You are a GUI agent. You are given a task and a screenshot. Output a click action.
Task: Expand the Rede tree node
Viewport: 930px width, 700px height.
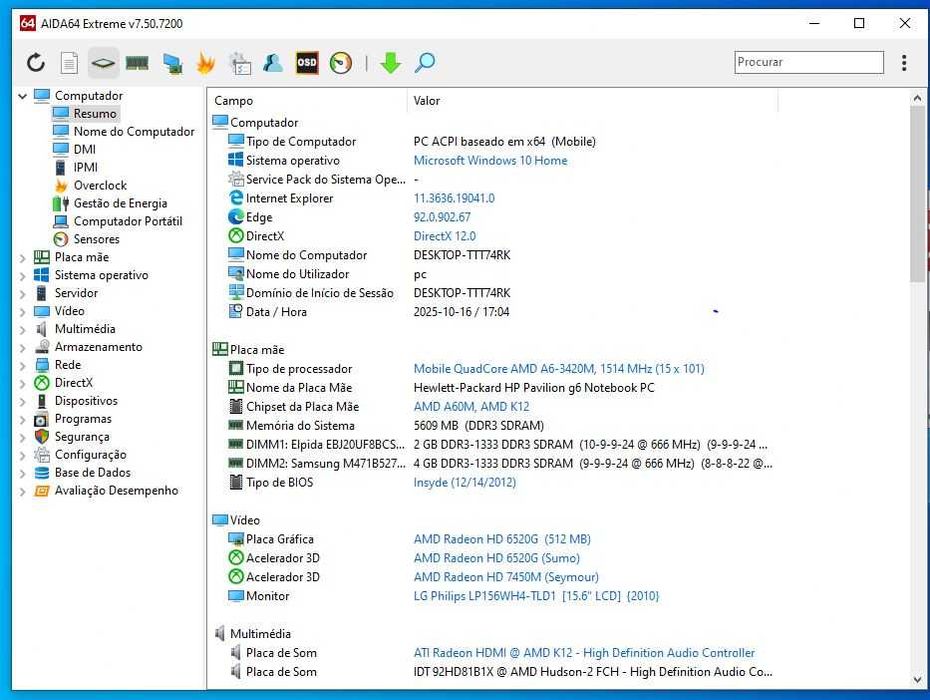23,365
